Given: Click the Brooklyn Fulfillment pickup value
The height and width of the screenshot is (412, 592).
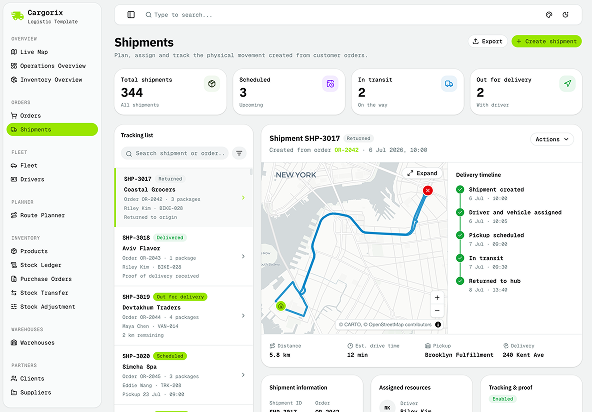Looking at the screenshot, I should [x=459, y=355].
